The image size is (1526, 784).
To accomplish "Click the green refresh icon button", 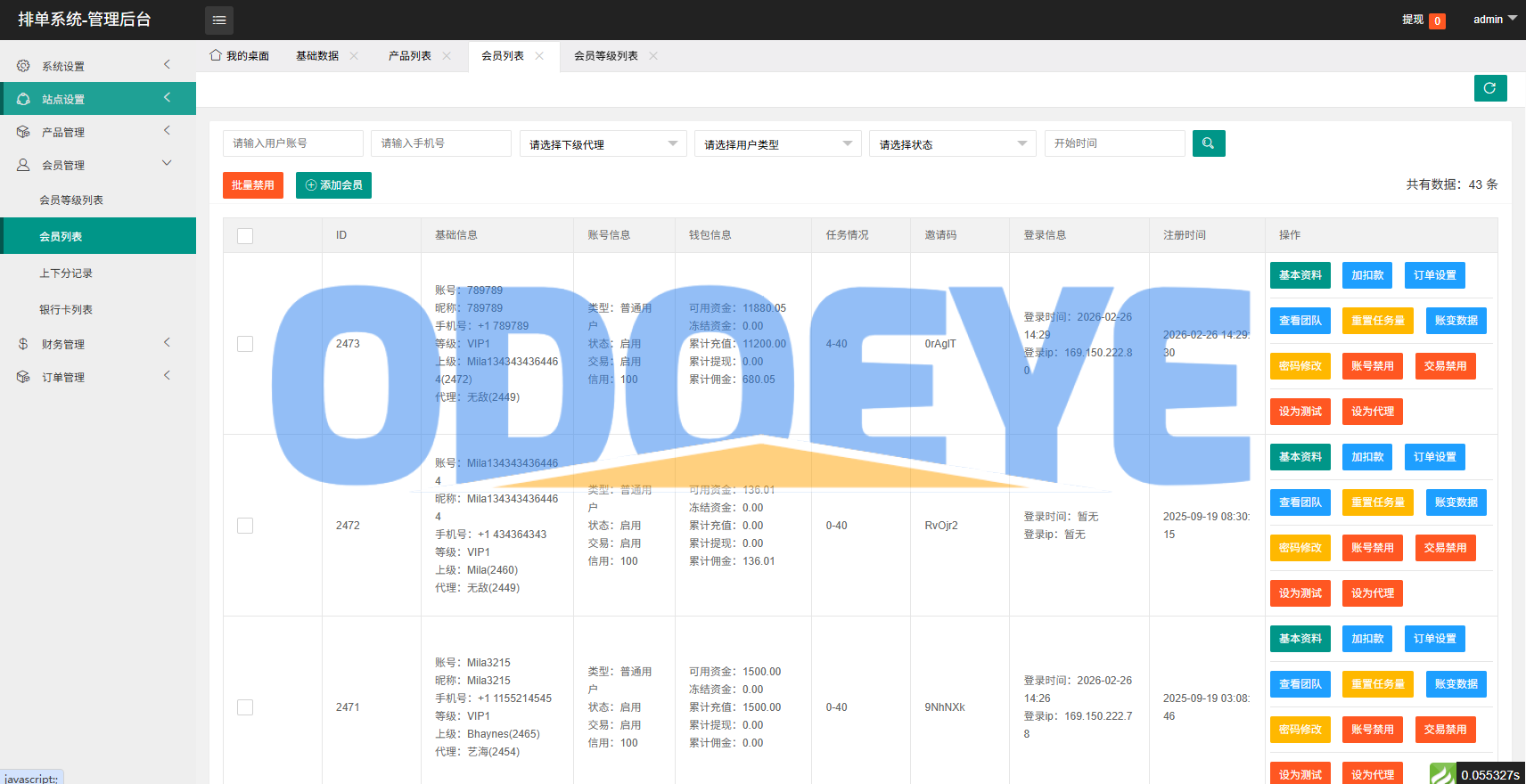I will click(1489, 88).
